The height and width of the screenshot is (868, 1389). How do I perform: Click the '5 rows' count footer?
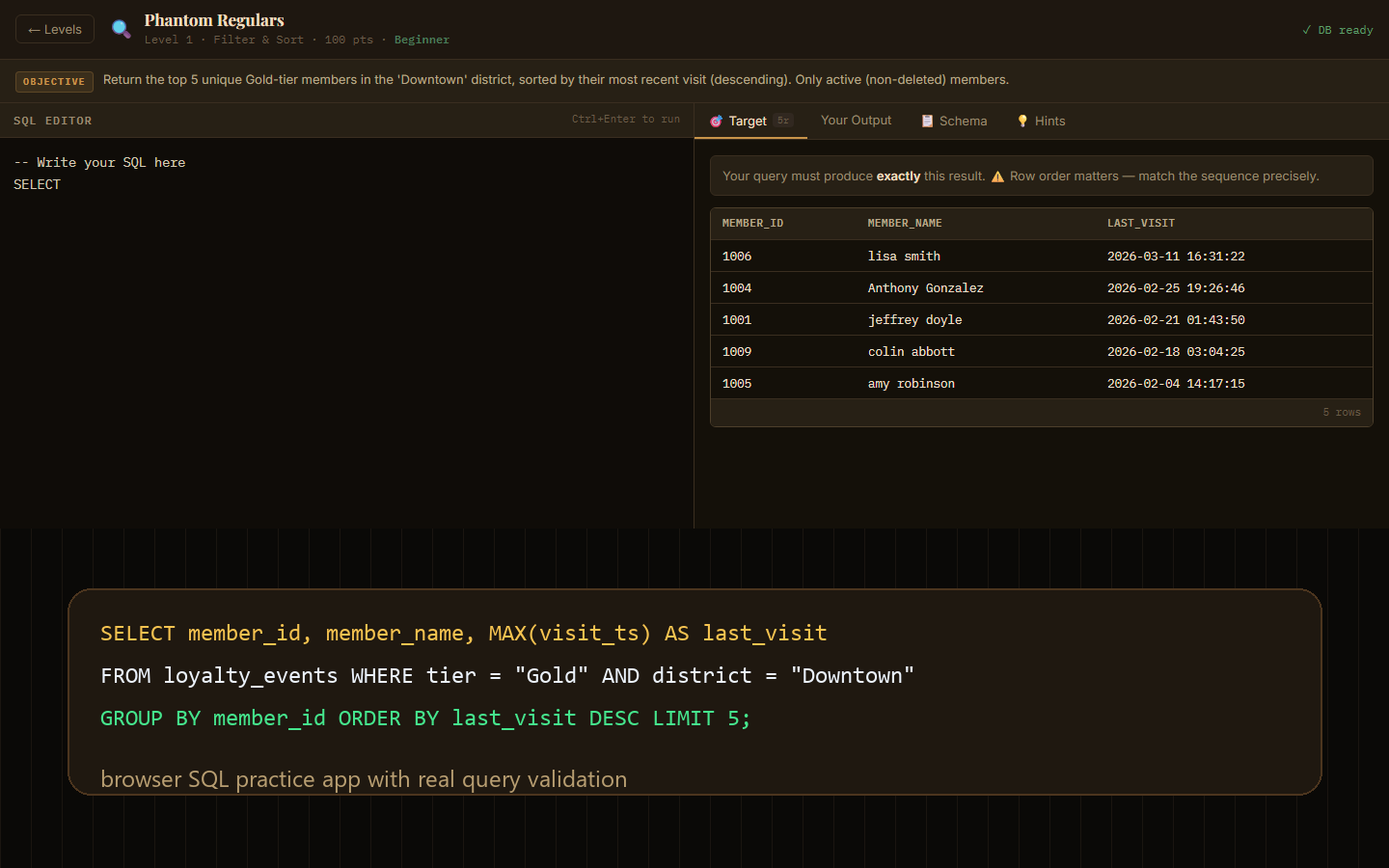[1342, 412]
